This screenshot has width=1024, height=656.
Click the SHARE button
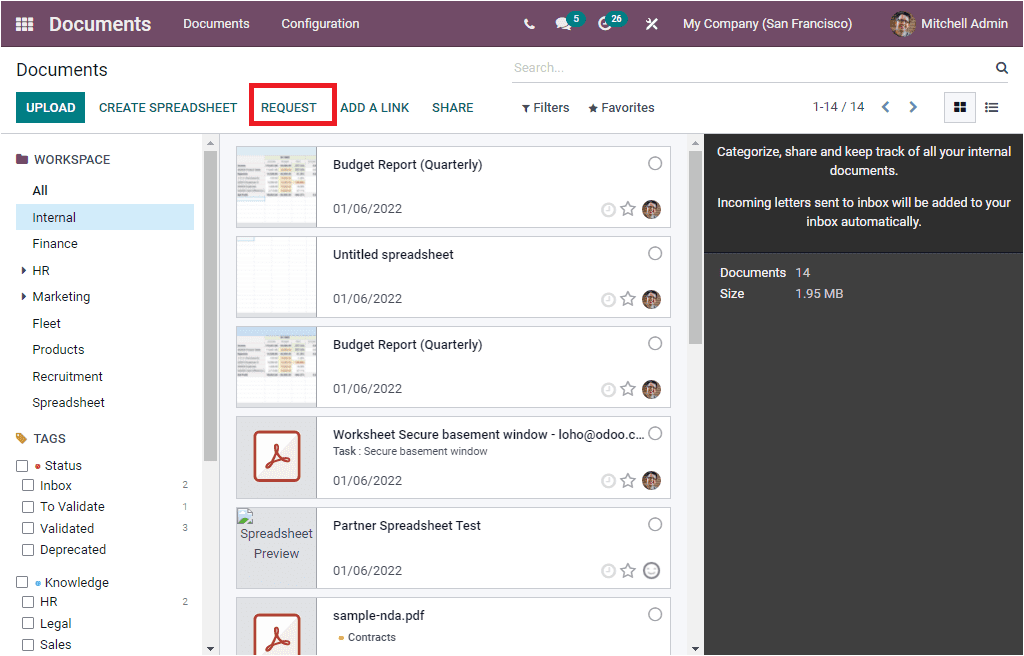453,108
